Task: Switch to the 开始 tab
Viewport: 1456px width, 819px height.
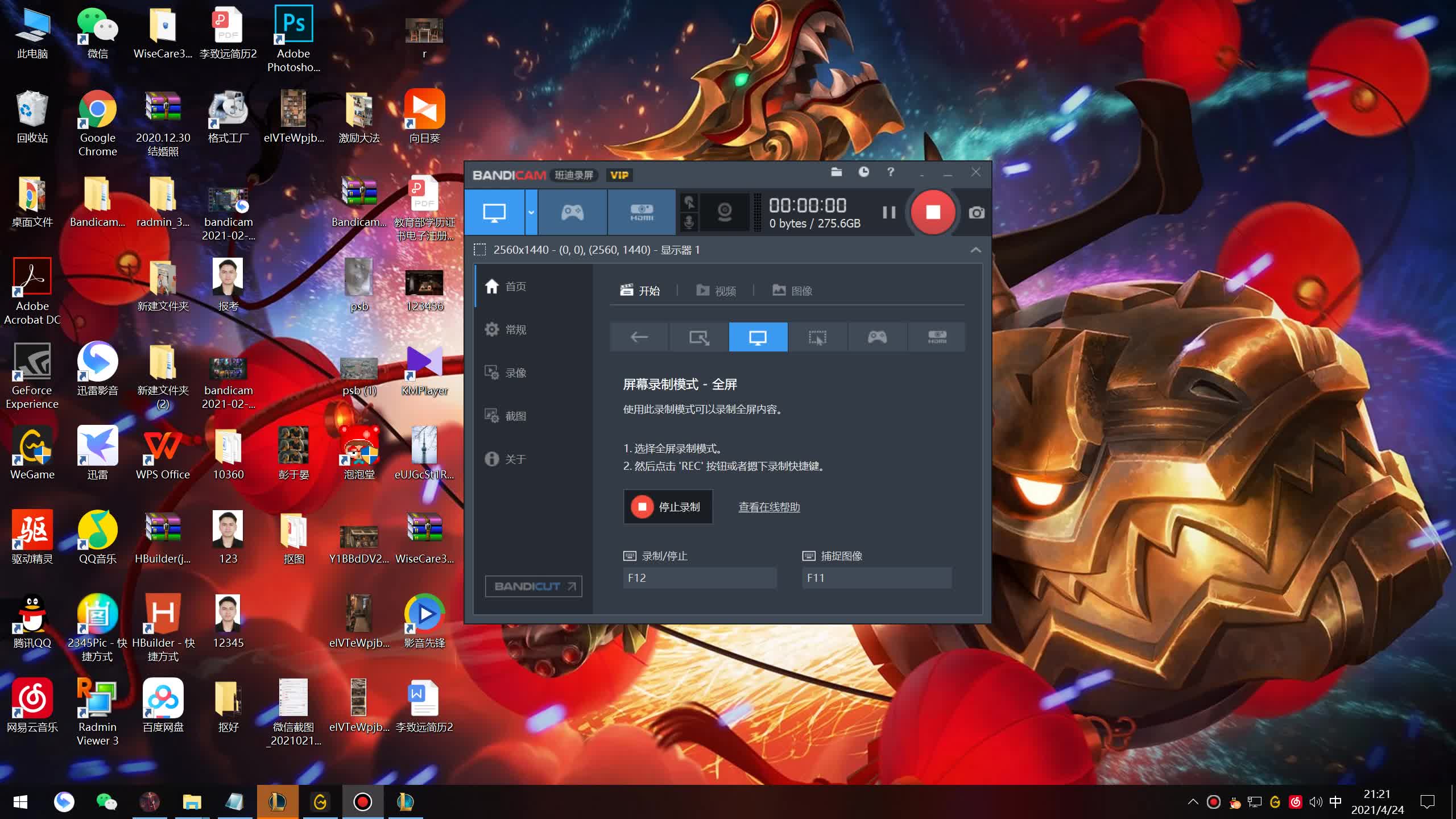Action: 640,291
